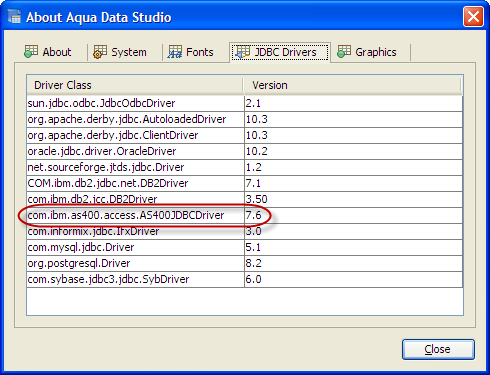Close dialog with the red X button
This screenshot has width=490, height=375.
tap(473, 16)
